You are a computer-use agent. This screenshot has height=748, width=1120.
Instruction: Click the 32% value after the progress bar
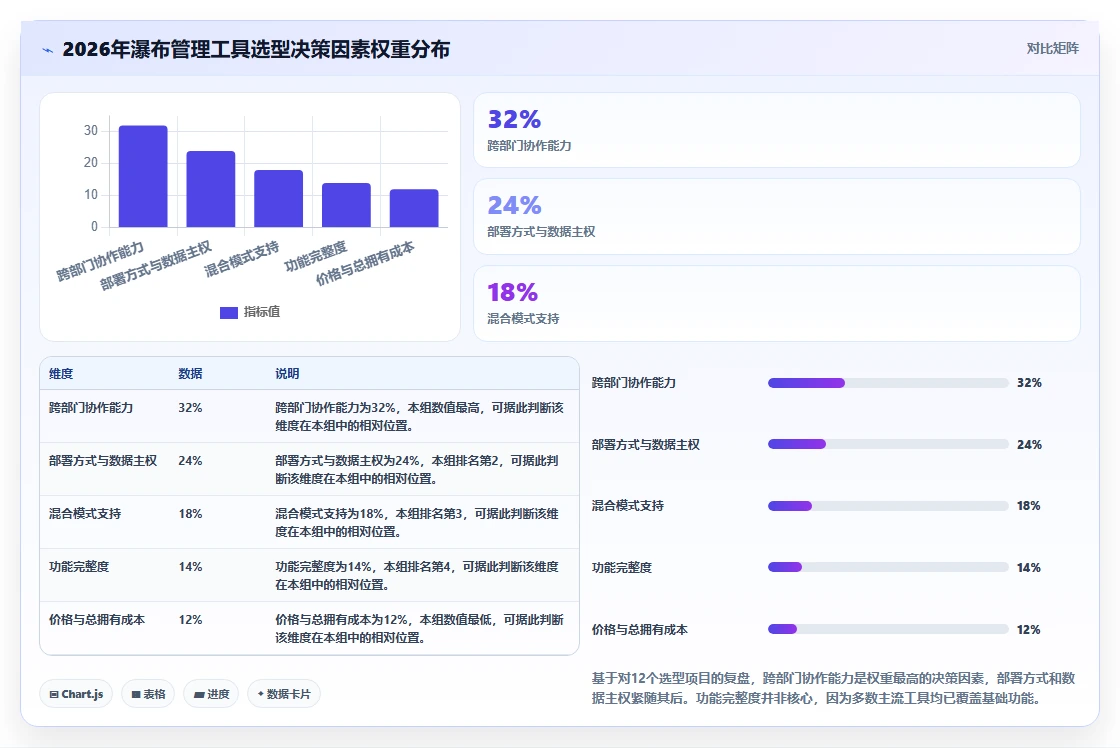coord(1029,383)
